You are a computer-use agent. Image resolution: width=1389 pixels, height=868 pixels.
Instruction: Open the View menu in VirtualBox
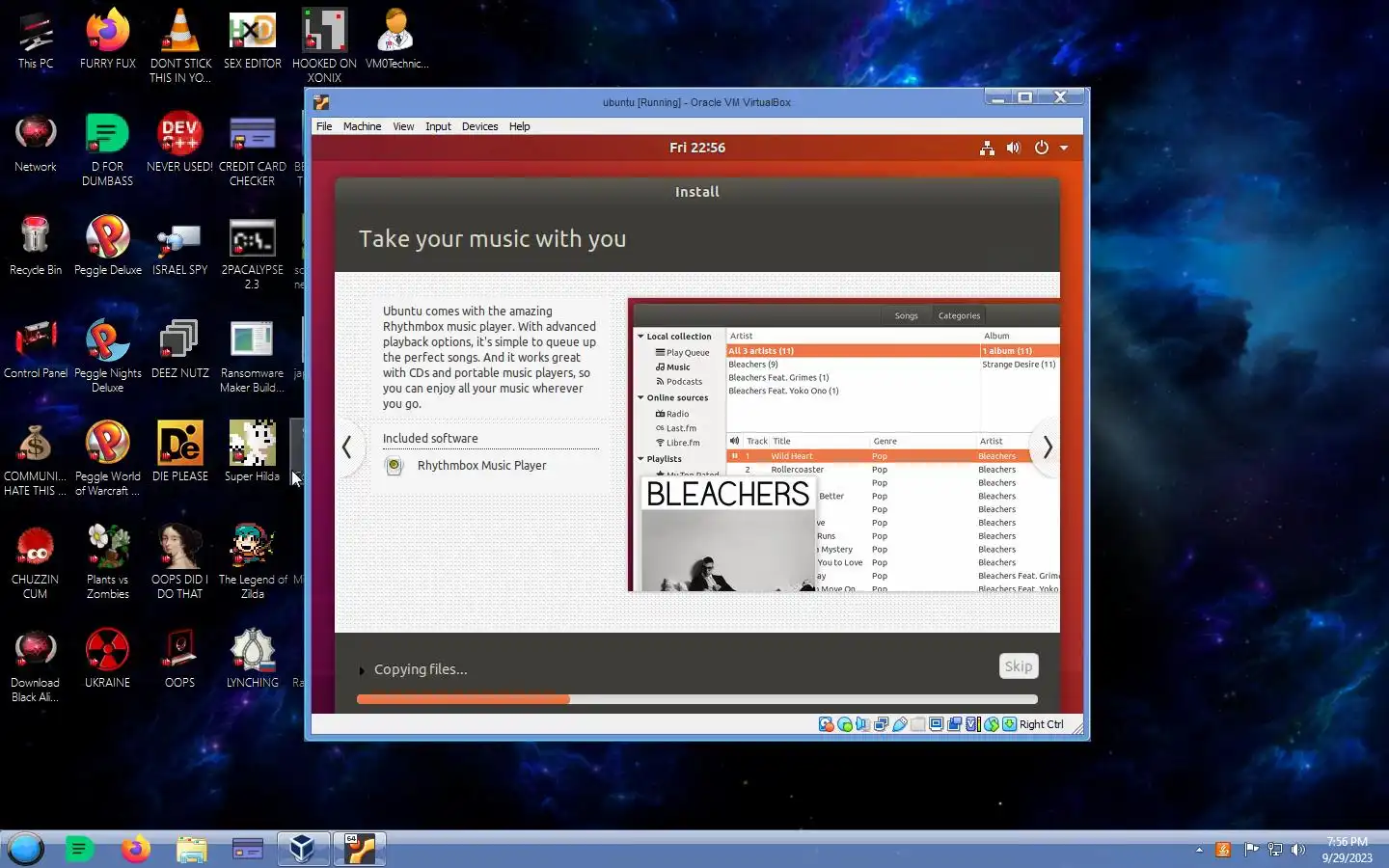[403, 126]
